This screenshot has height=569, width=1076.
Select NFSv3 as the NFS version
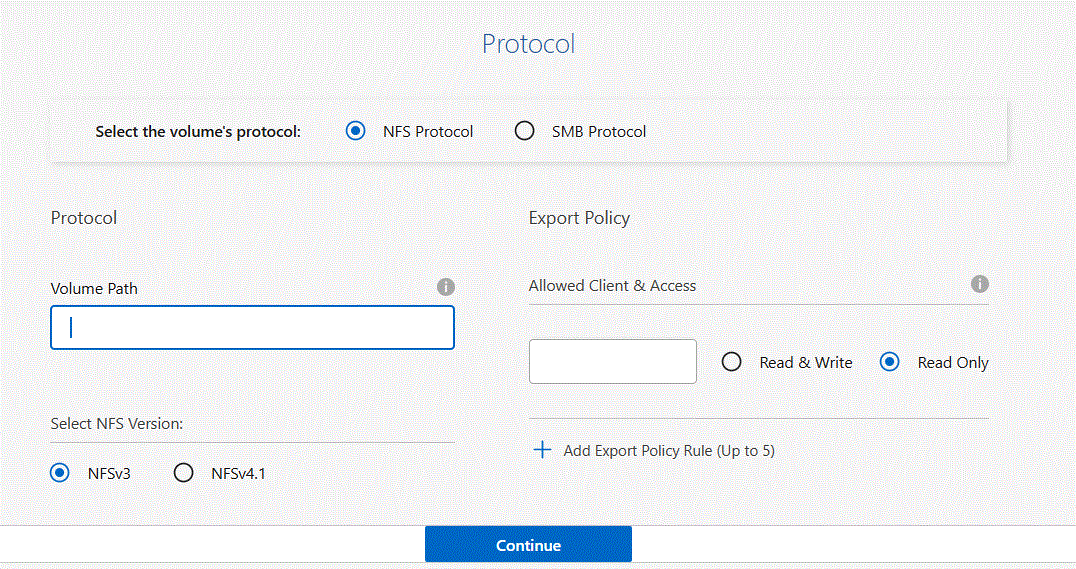pos(60,473)
